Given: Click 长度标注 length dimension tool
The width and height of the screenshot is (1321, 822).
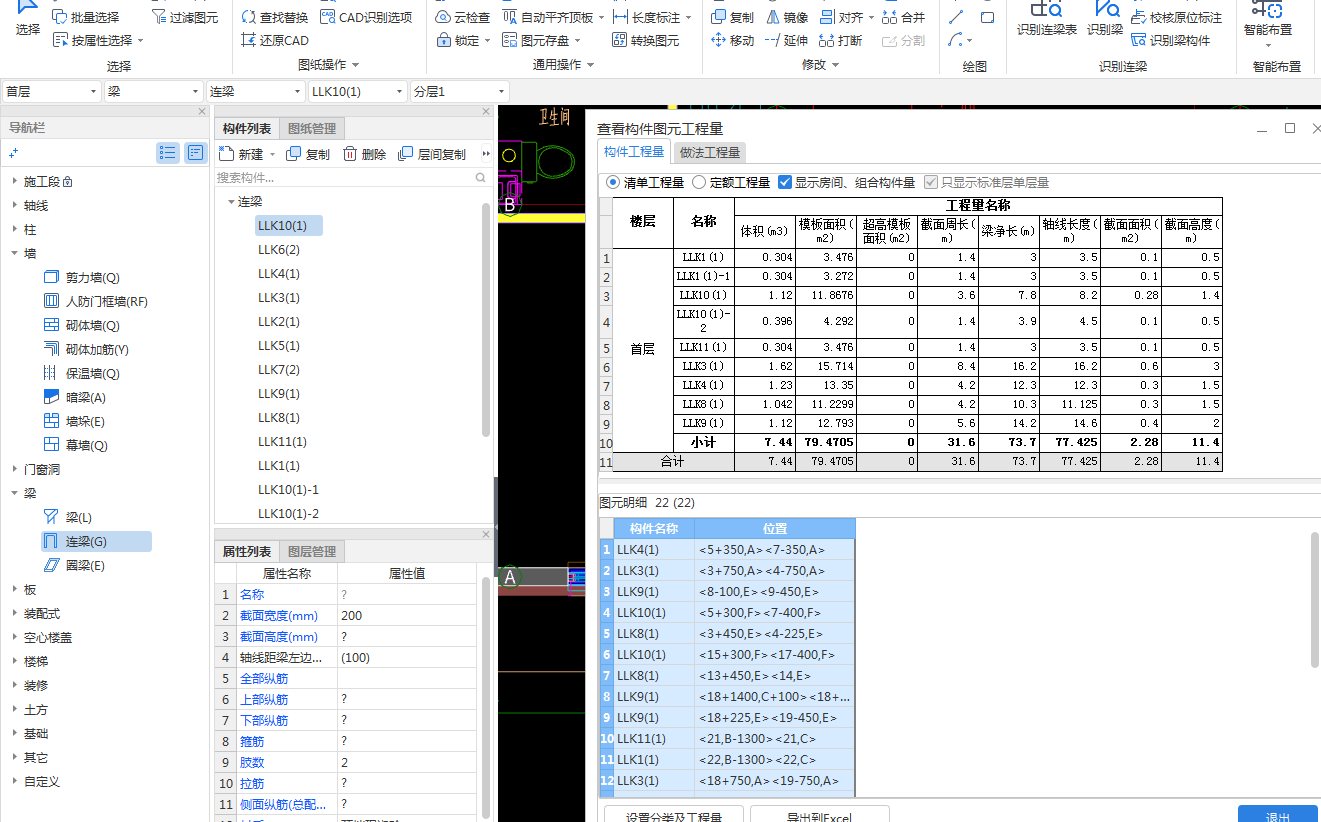Looking at the screenshot, I should (650, 17).
